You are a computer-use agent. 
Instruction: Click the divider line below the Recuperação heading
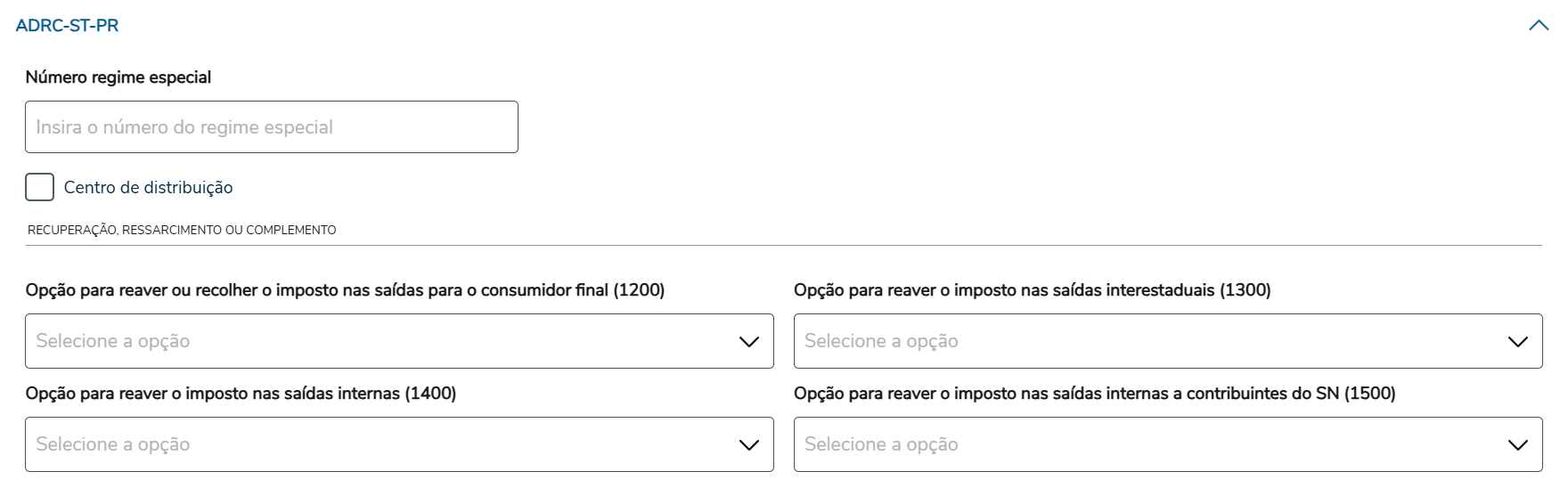[x=784, y=245]
